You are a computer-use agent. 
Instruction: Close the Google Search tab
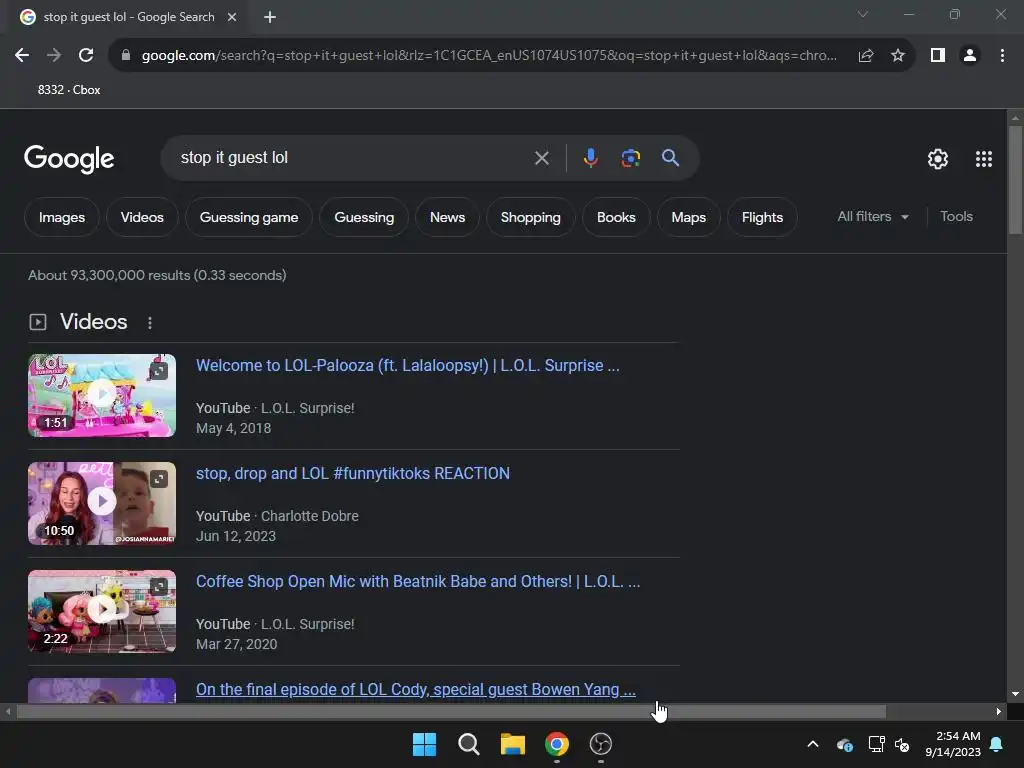click(x=232, y=17)
